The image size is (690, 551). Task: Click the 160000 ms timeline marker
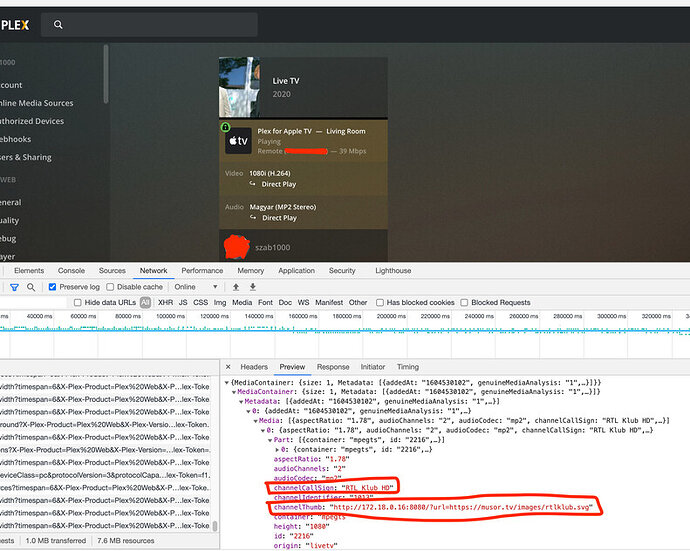coord(303,316)
